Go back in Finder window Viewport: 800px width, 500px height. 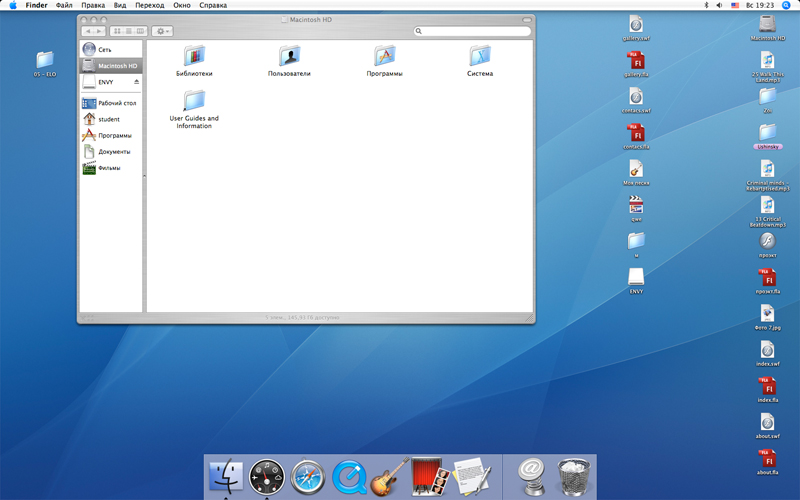[x=88, y=31]
